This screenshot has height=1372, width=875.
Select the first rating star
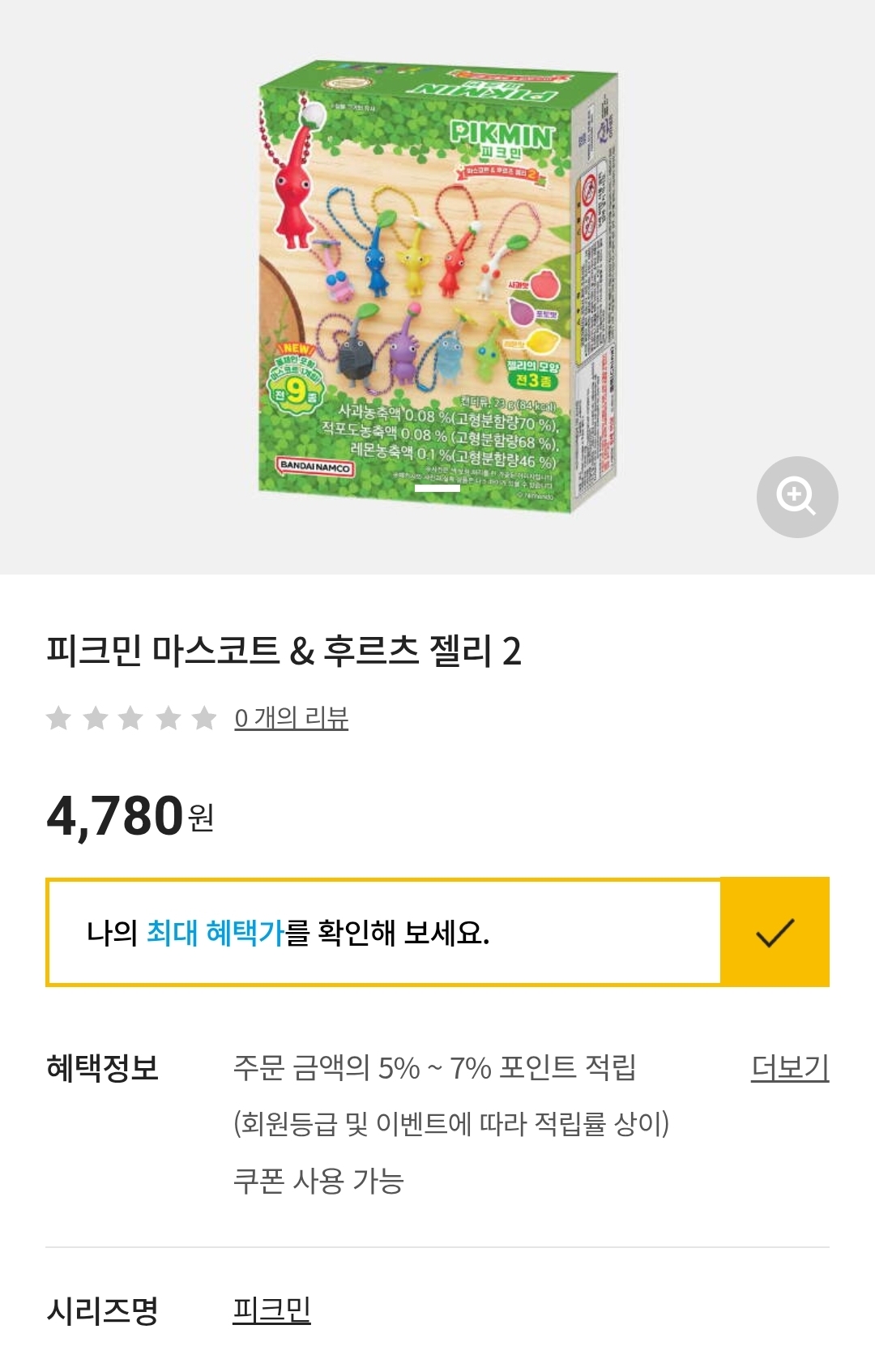58,718
